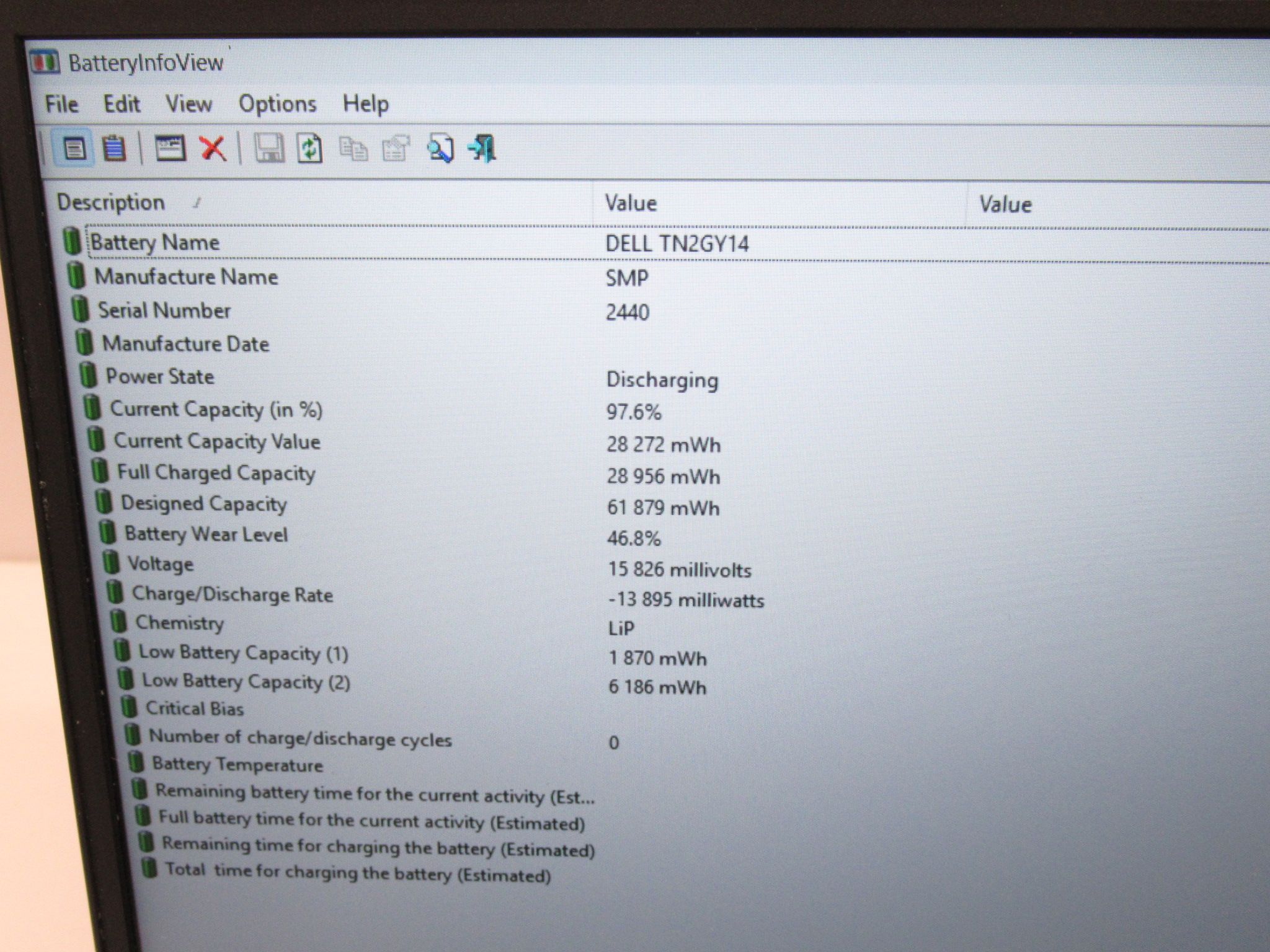Click the BatteryInfoView title bar icon

[x=45, y=62]
